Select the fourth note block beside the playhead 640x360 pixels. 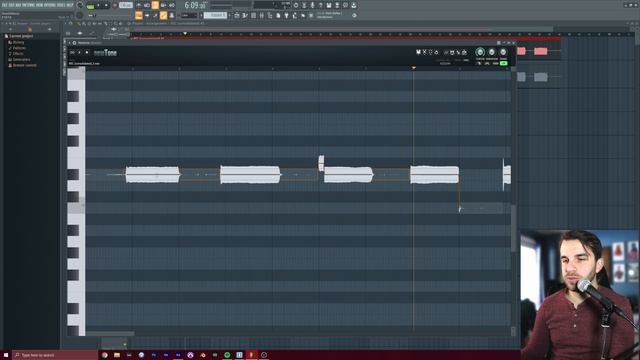434,175
